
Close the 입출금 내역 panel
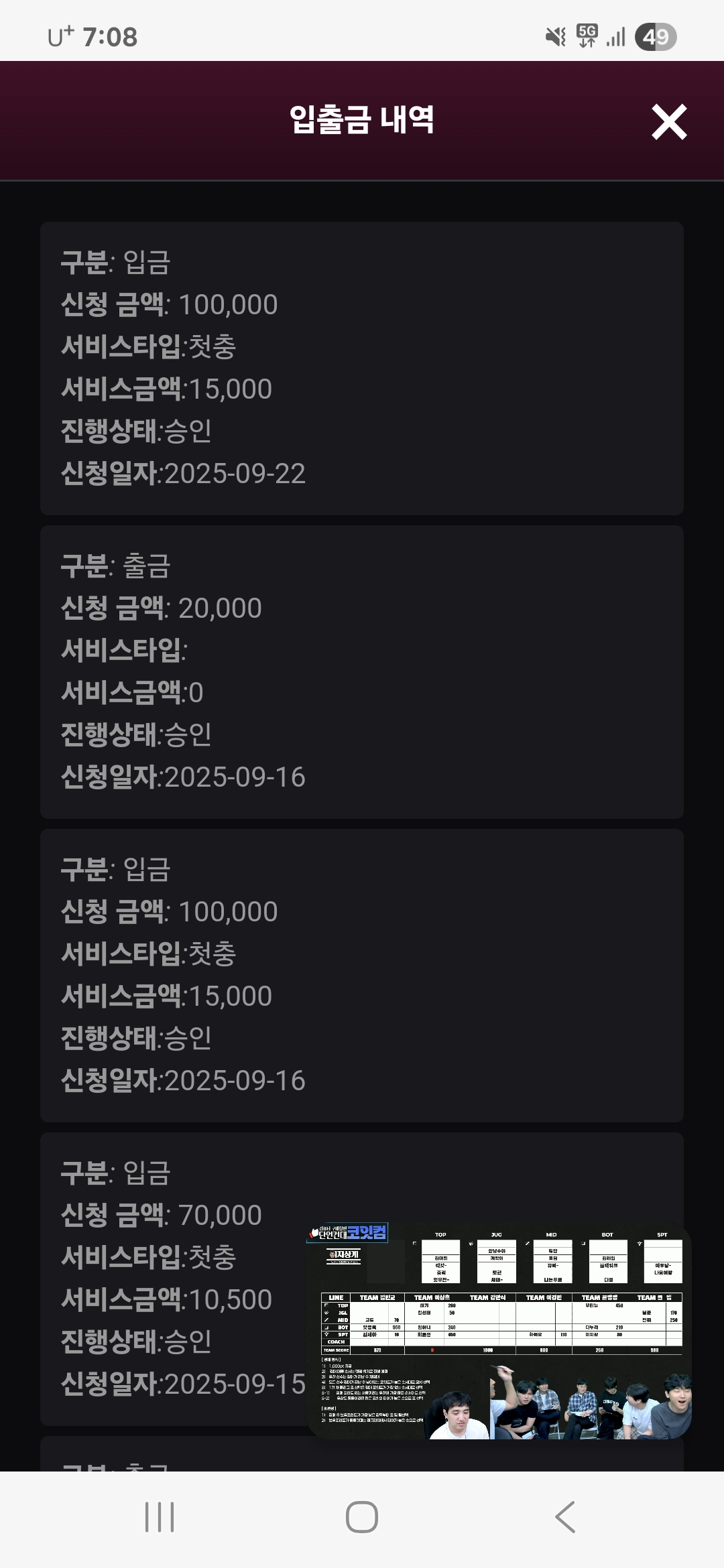[669, 122]
